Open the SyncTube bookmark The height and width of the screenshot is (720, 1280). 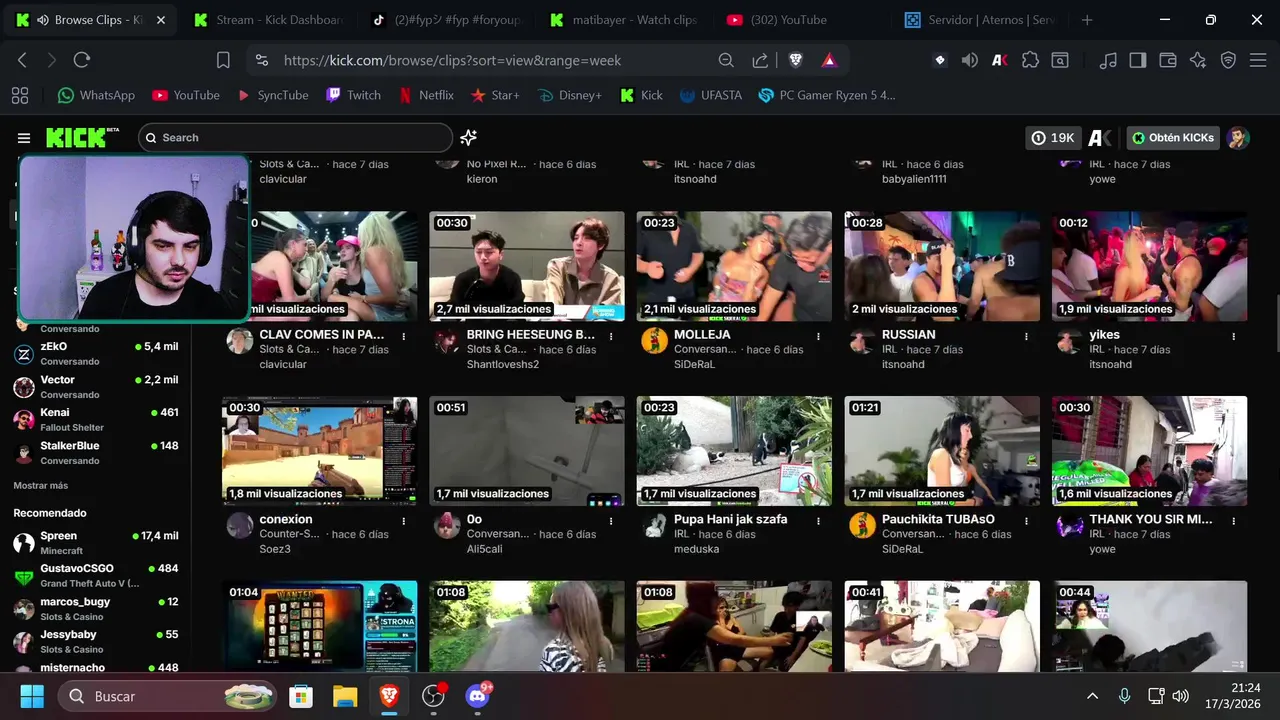(272, 95)
